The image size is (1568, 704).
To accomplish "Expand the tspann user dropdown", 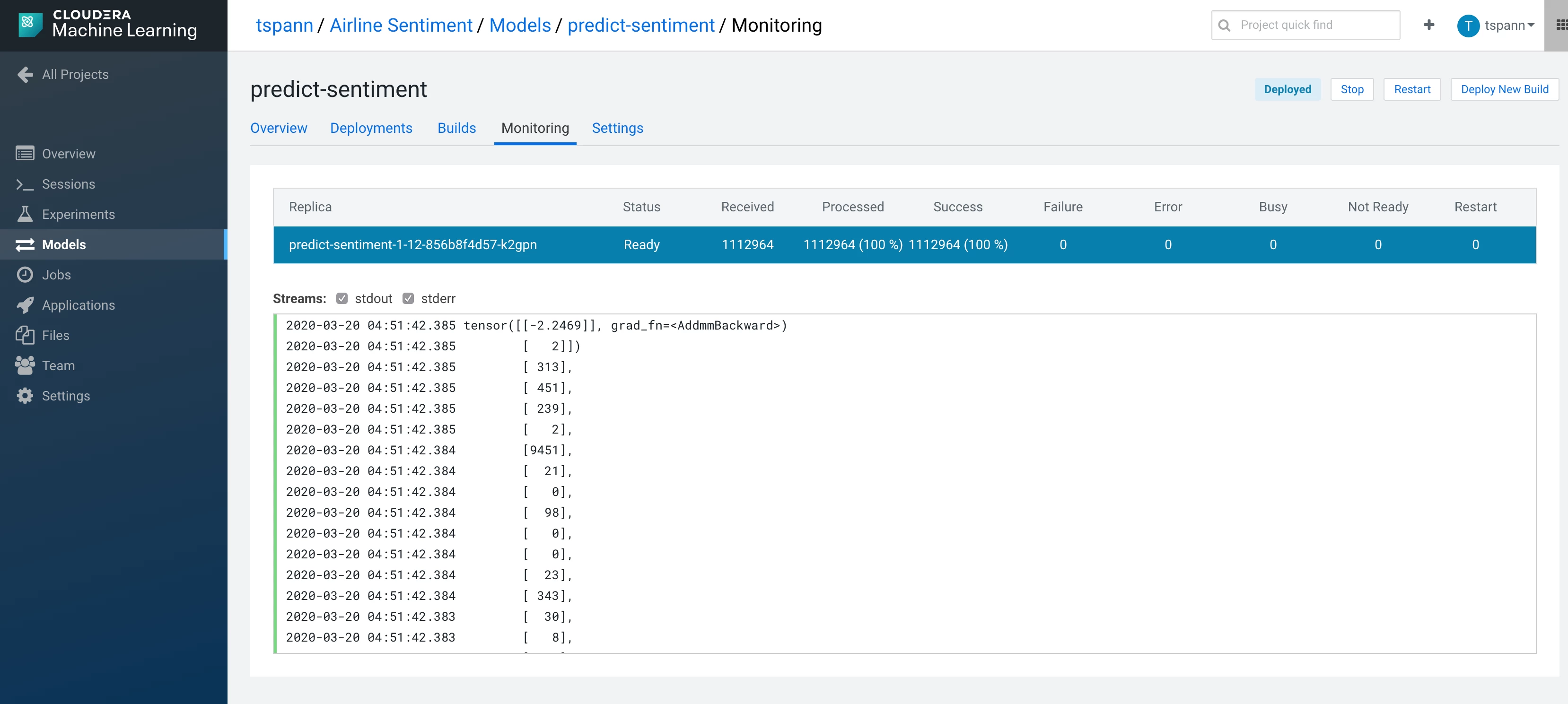I will (1508, 26).
